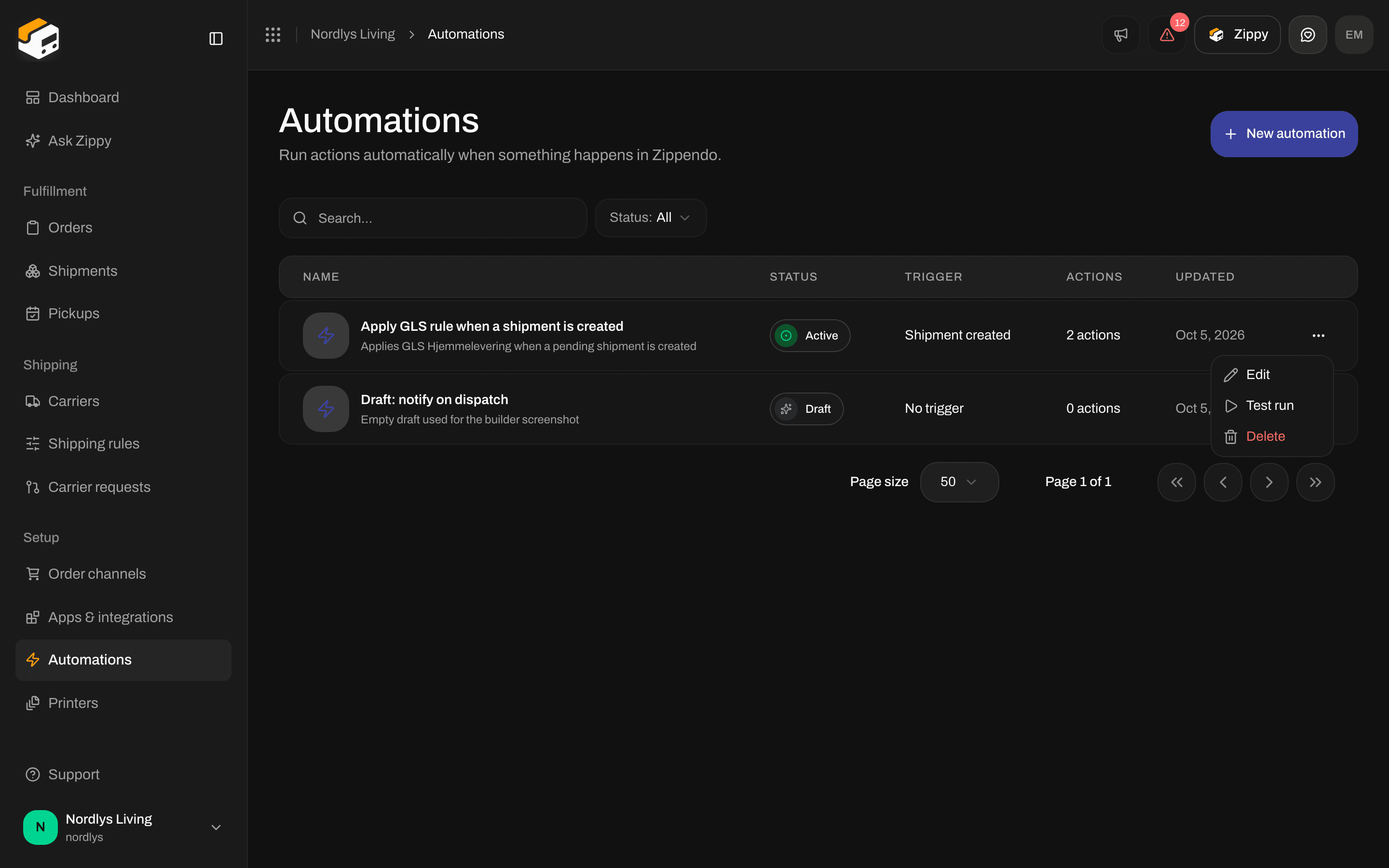1389x868 pixels.
Task: Open the apps grid menu icon
Action: tap(272, 34)
